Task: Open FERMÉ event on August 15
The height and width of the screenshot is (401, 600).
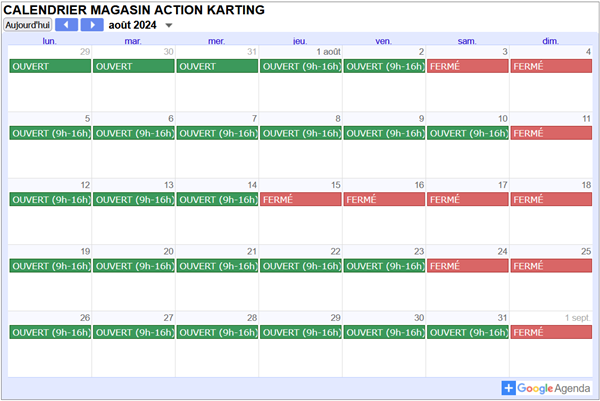Action: [x=301, y=199]
